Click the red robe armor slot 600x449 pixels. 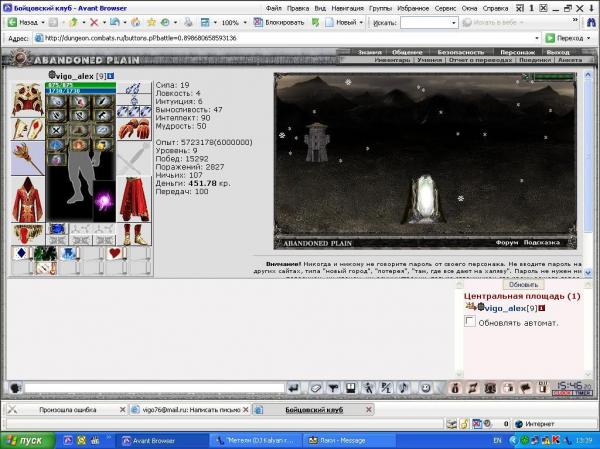click(x=28, y=199)
